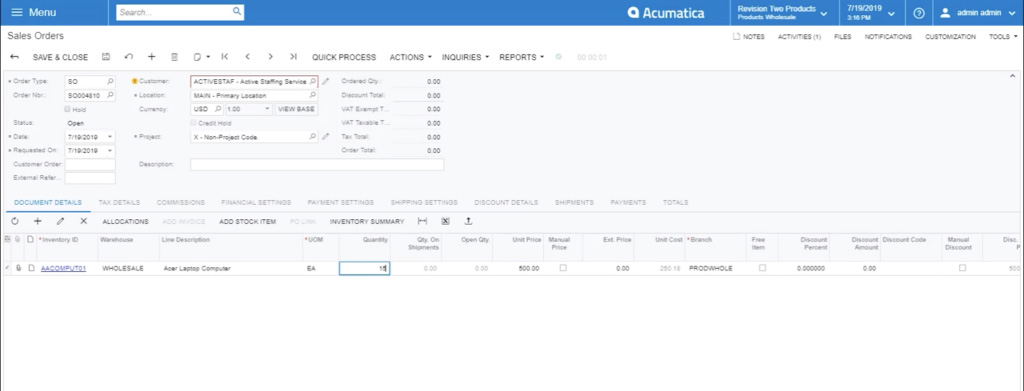The height and width of the screenshot is (391, 1024).
Task: Open the help question mark icon
Action: coord(919,13)
